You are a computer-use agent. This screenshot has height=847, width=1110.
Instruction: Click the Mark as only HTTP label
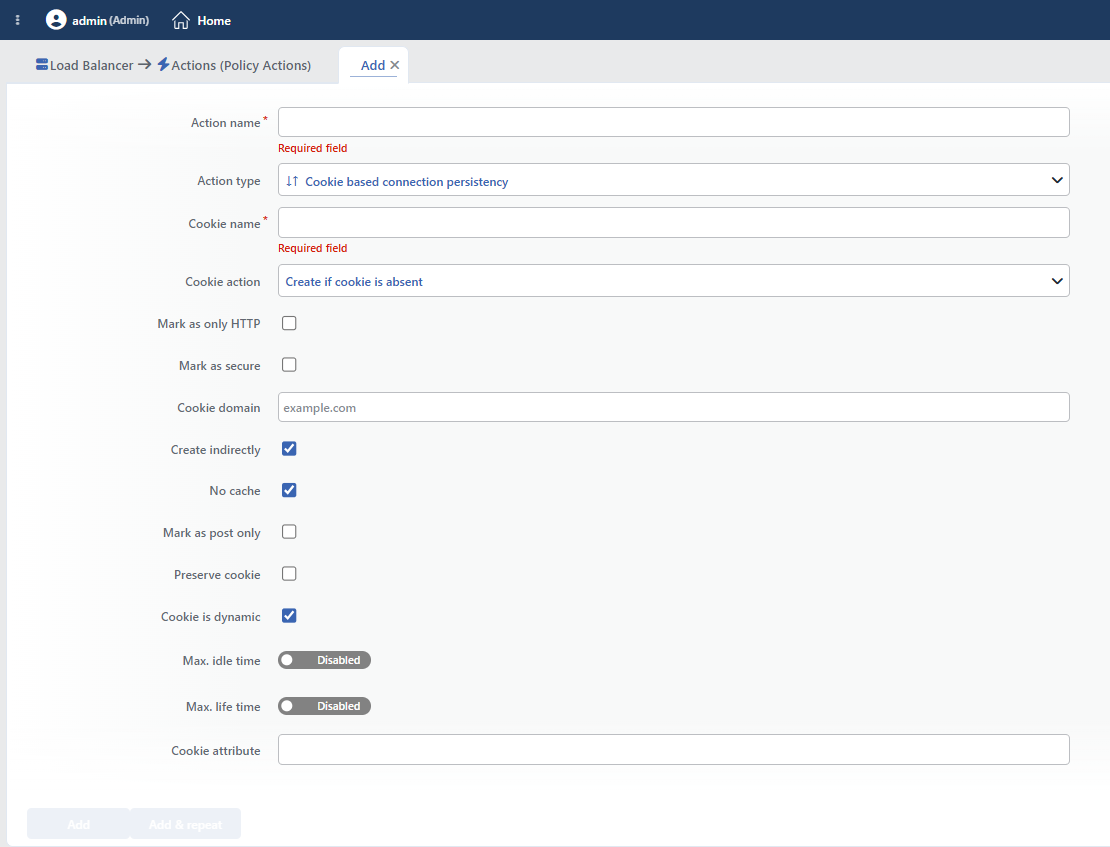[x=209, y=324]
